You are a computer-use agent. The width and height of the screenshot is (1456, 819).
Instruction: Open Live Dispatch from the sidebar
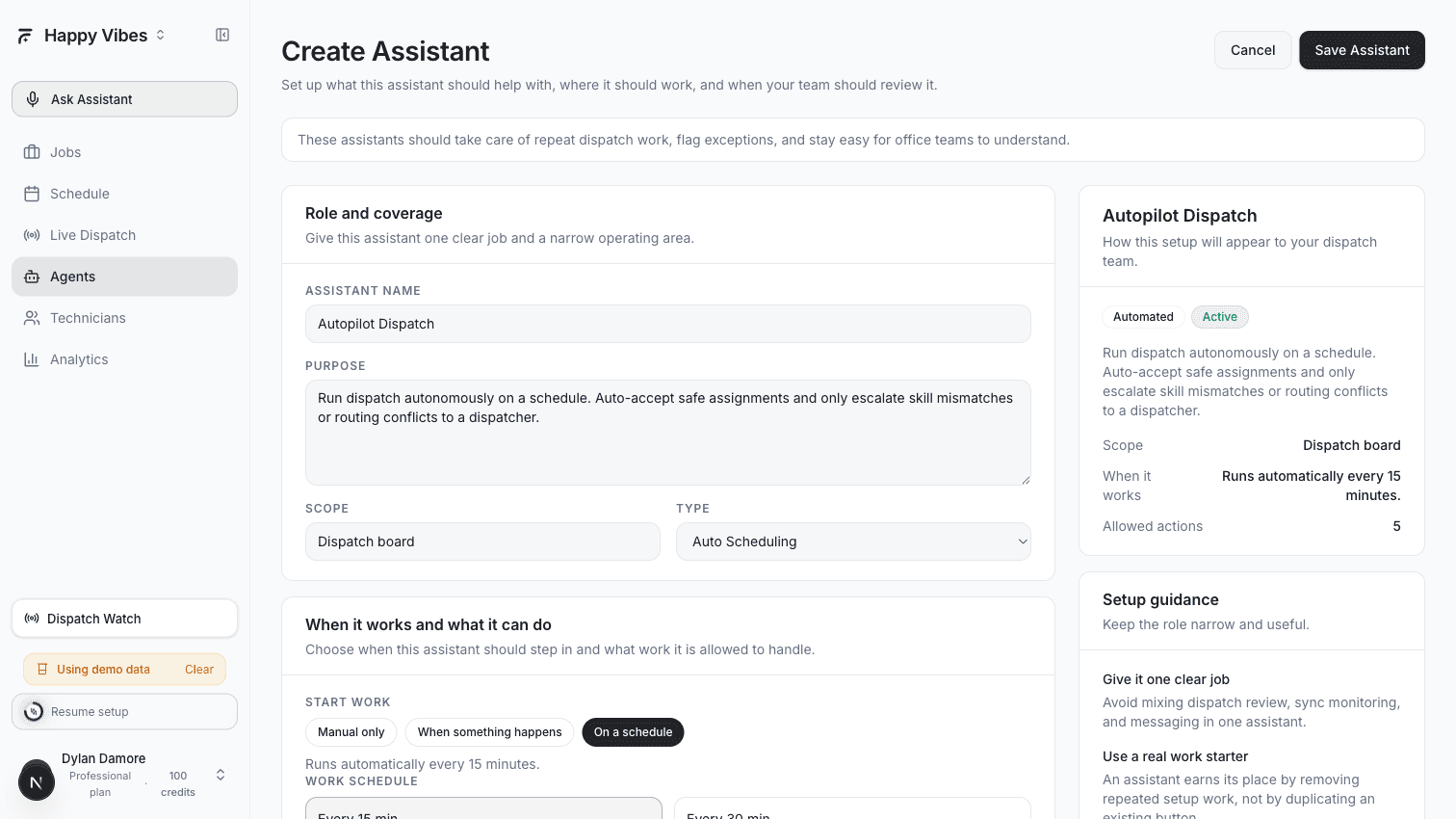pos(34,234)
